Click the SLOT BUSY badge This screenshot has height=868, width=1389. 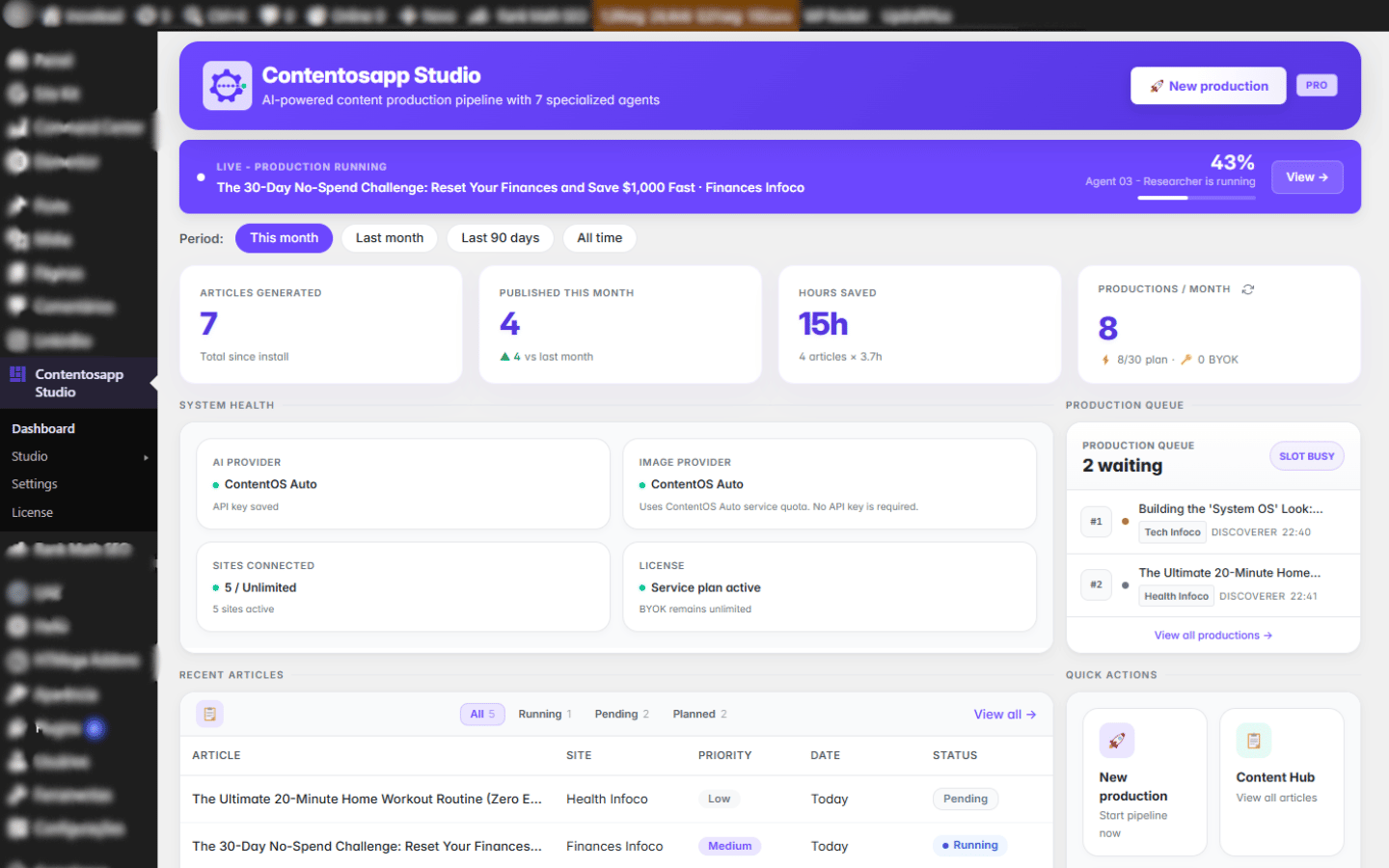pos(1306,456)
